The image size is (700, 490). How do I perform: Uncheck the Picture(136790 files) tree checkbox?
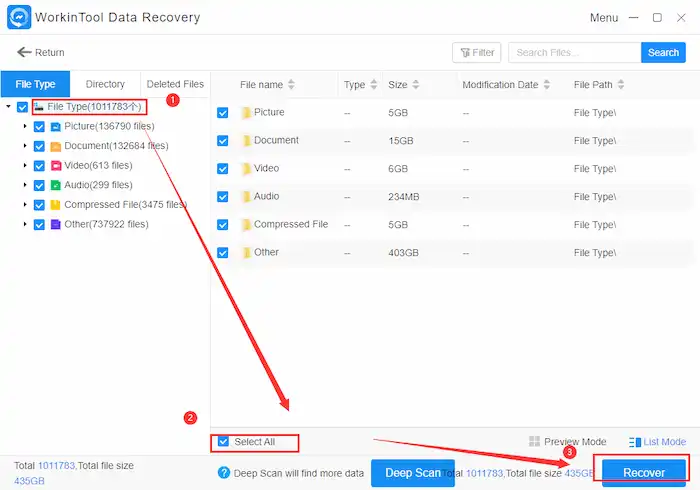39,127
